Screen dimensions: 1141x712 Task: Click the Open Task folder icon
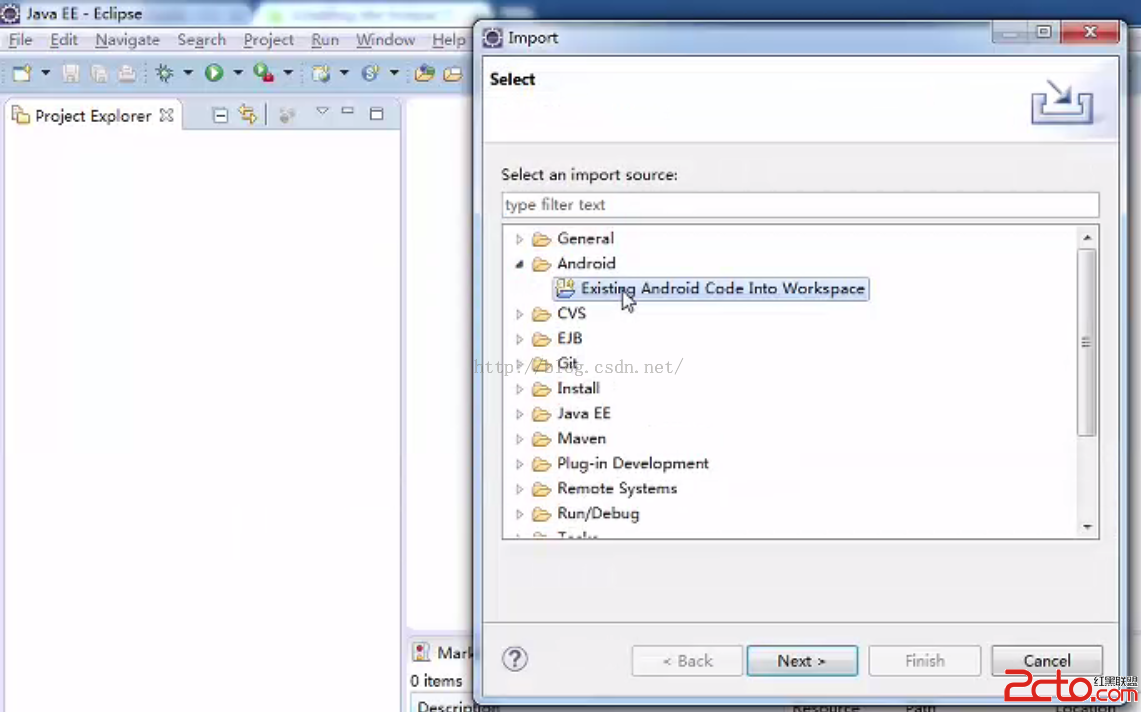(453, 73)
